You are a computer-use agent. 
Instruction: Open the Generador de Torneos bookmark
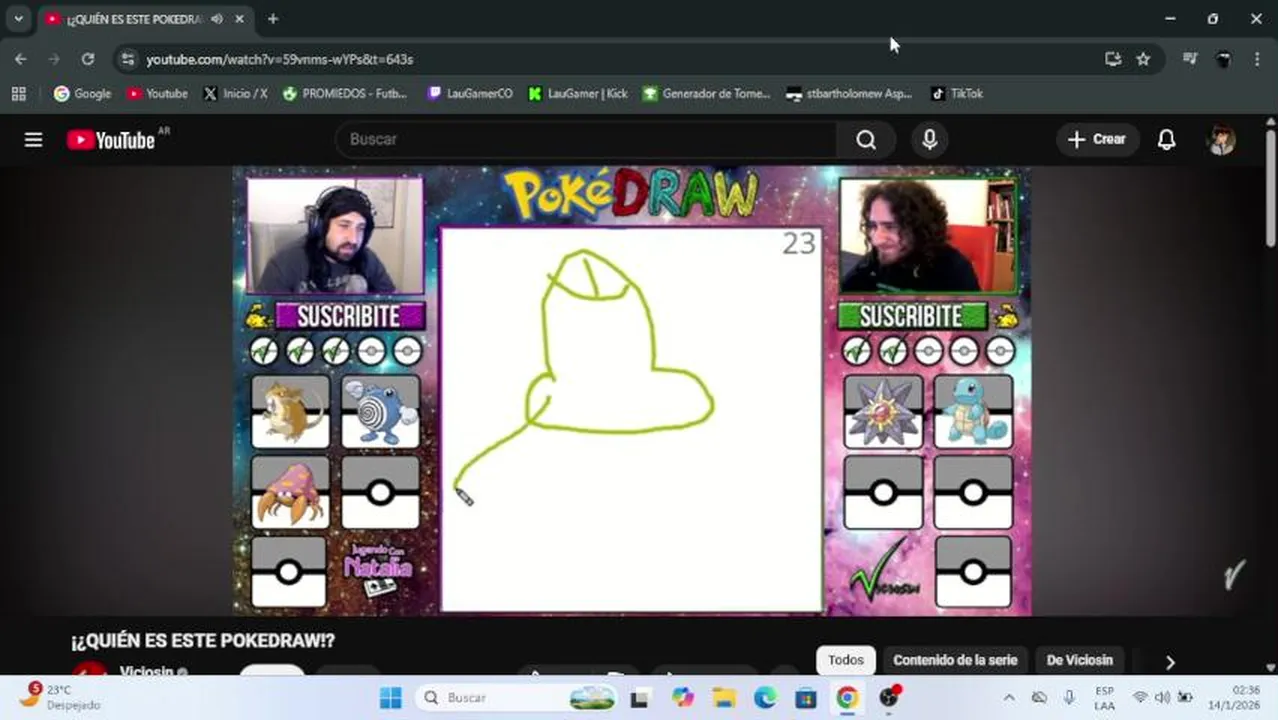tap(706, 94)
